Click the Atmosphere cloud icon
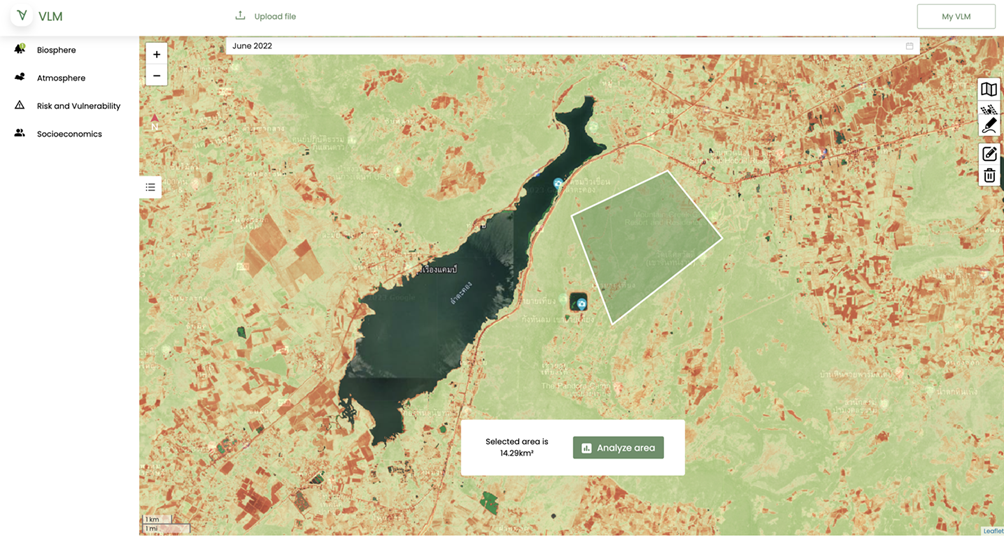The image size is (1004, 536). pyautogui.click(x=20, y=77)
